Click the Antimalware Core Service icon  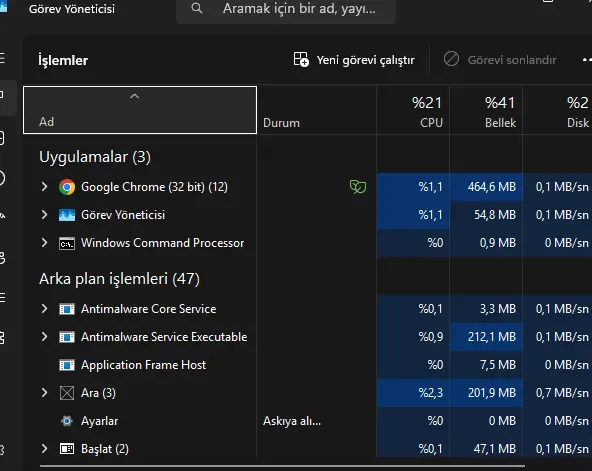tap(67, 309)
